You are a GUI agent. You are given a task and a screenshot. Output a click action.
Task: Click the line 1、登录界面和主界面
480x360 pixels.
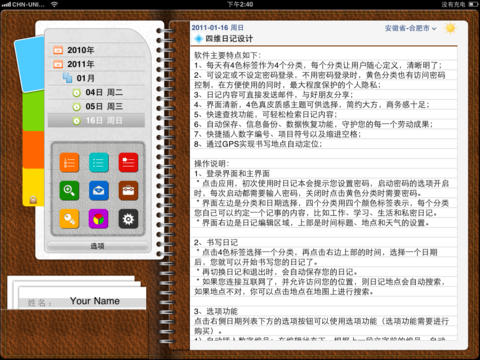click(232, 174)
